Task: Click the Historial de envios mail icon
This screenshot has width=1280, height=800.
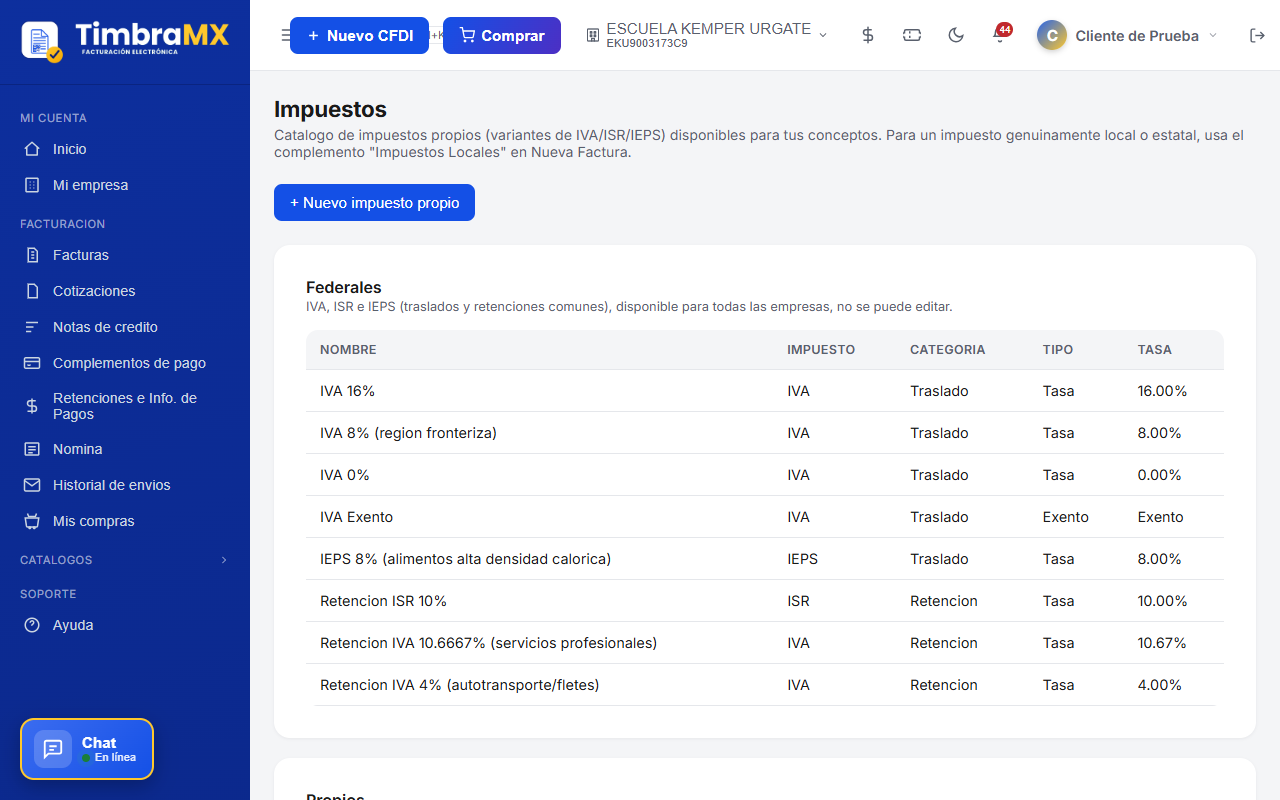Action: (x=32, y=485)
